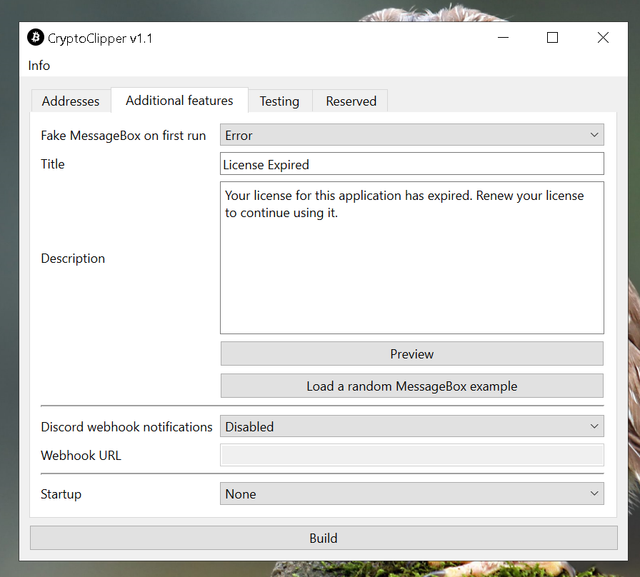Viewport: 640px width, 577px height.
Task: Open the Discord webhook notifications dropdown
Action: [x=412, y=426]
